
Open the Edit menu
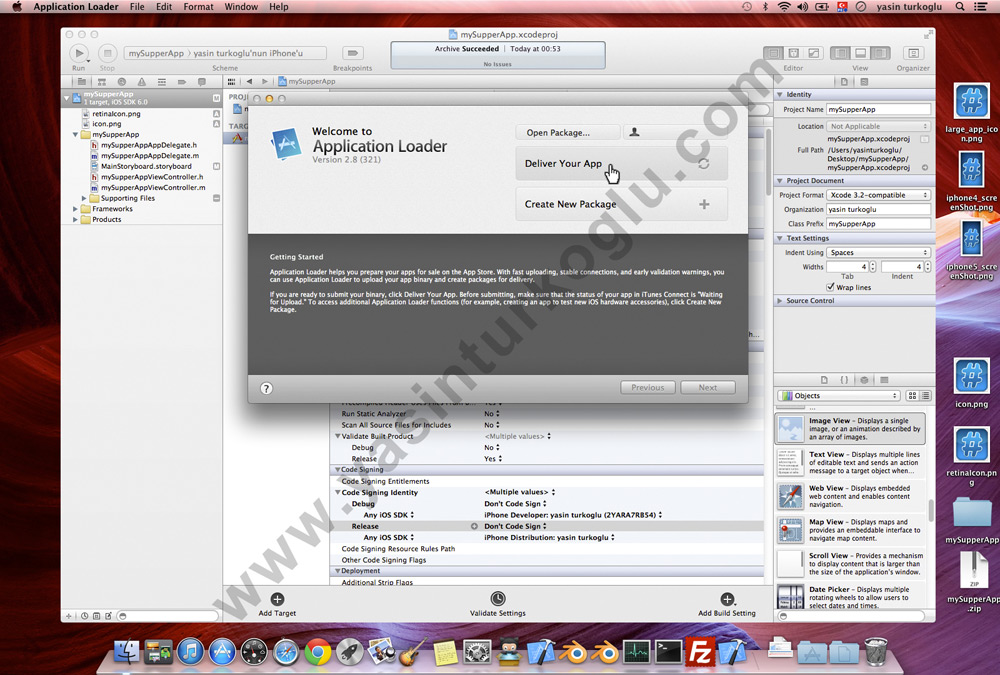coord(164,7)
